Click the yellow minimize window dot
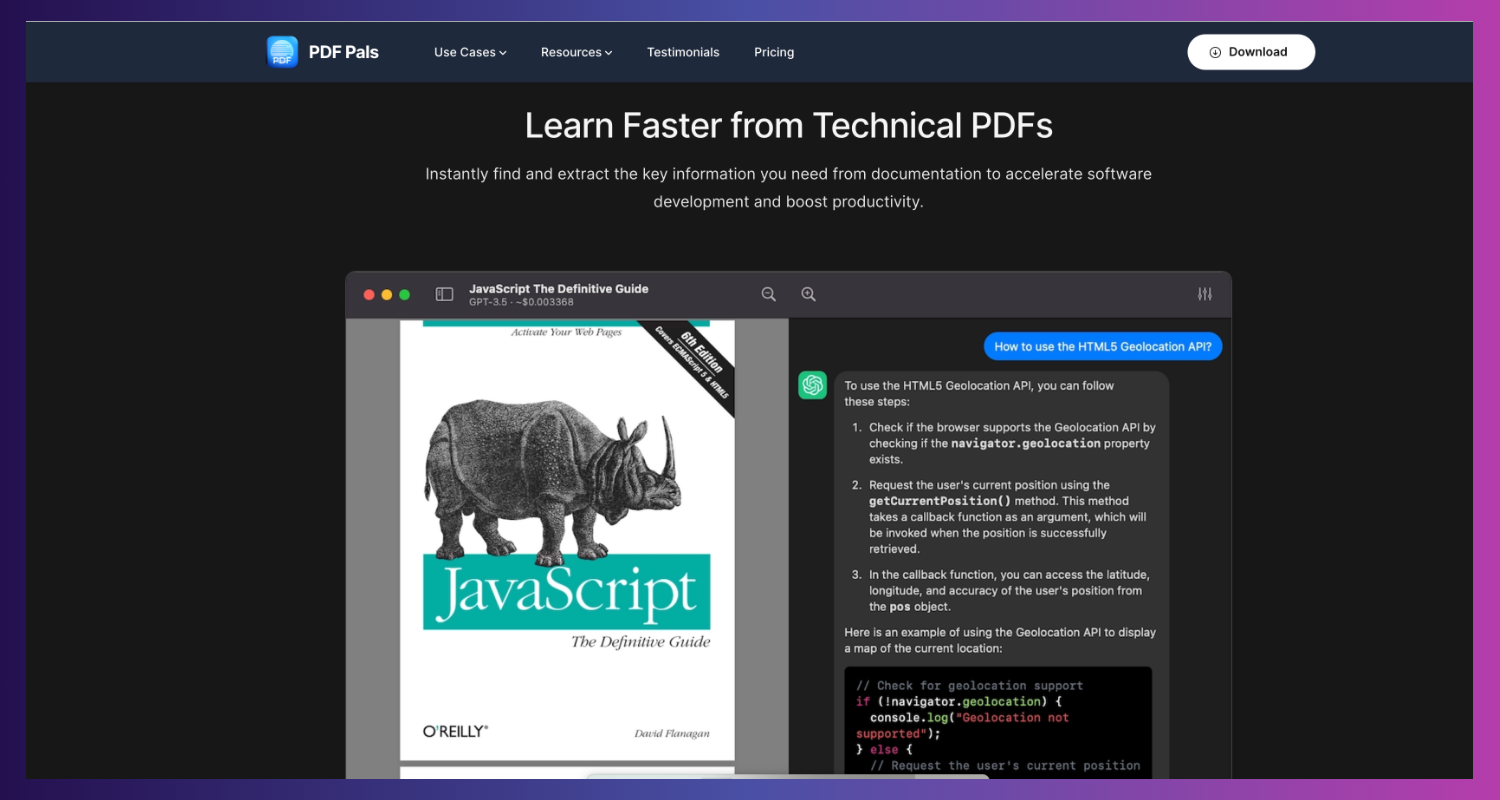1500x800 pixels. click(x=387, y=295)
